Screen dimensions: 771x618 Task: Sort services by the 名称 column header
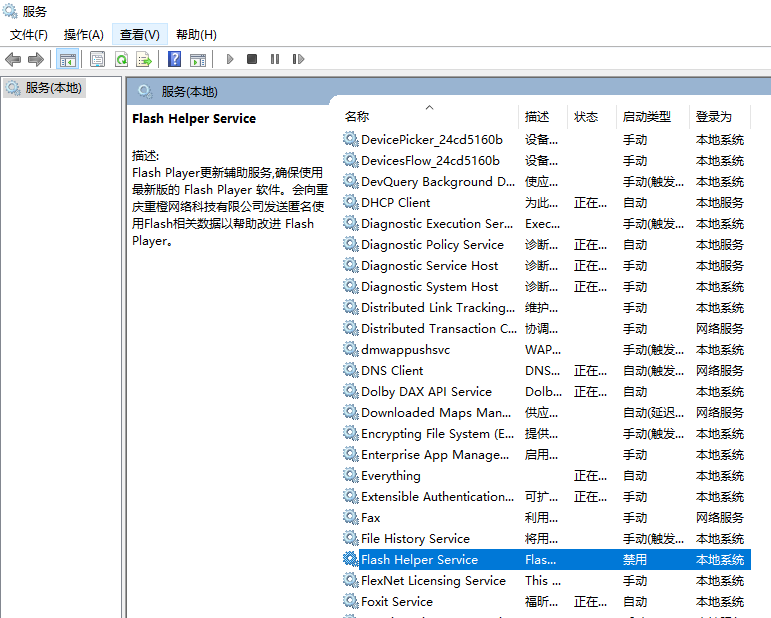point(357,117)
